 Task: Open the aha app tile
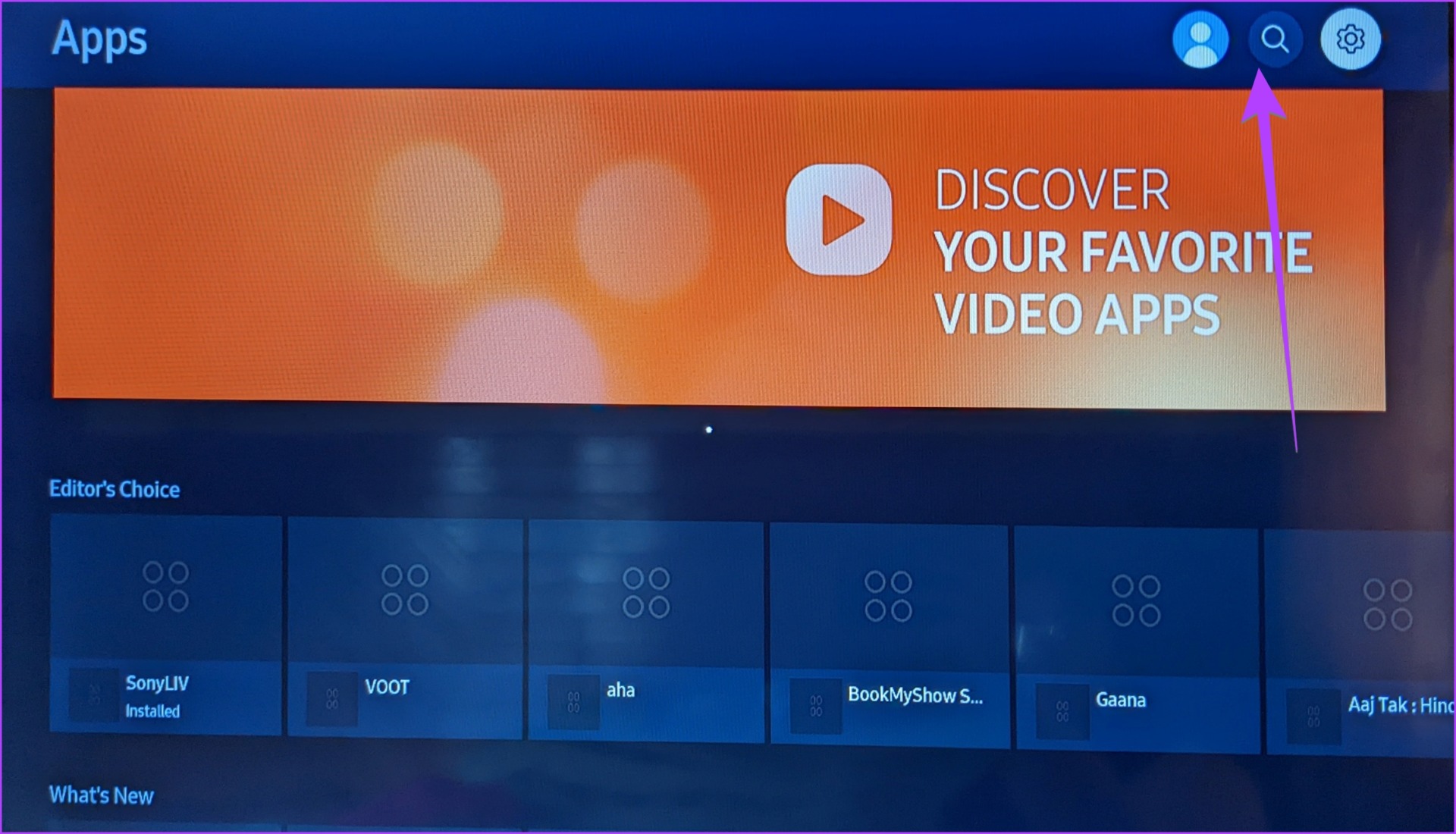tap(645, 629)
